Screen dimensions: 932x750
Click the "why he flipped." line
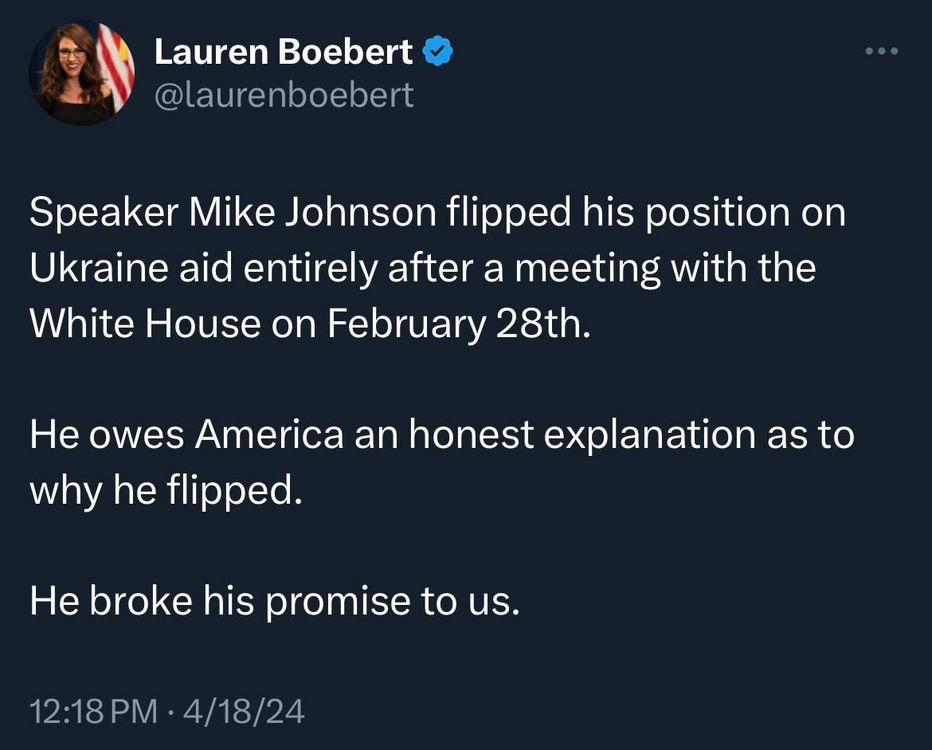[x=165, y=490]
